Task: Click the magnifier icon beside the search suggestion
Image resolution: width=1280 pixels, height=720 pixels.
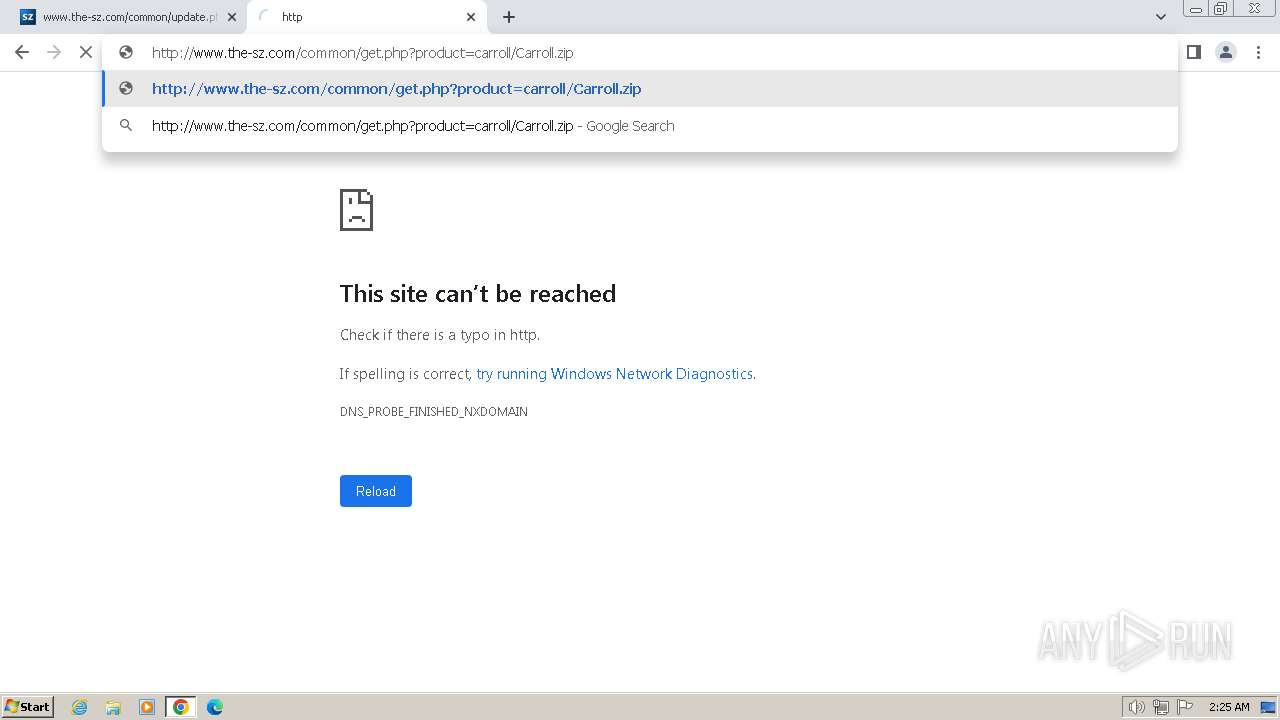Action: point(126,126)
